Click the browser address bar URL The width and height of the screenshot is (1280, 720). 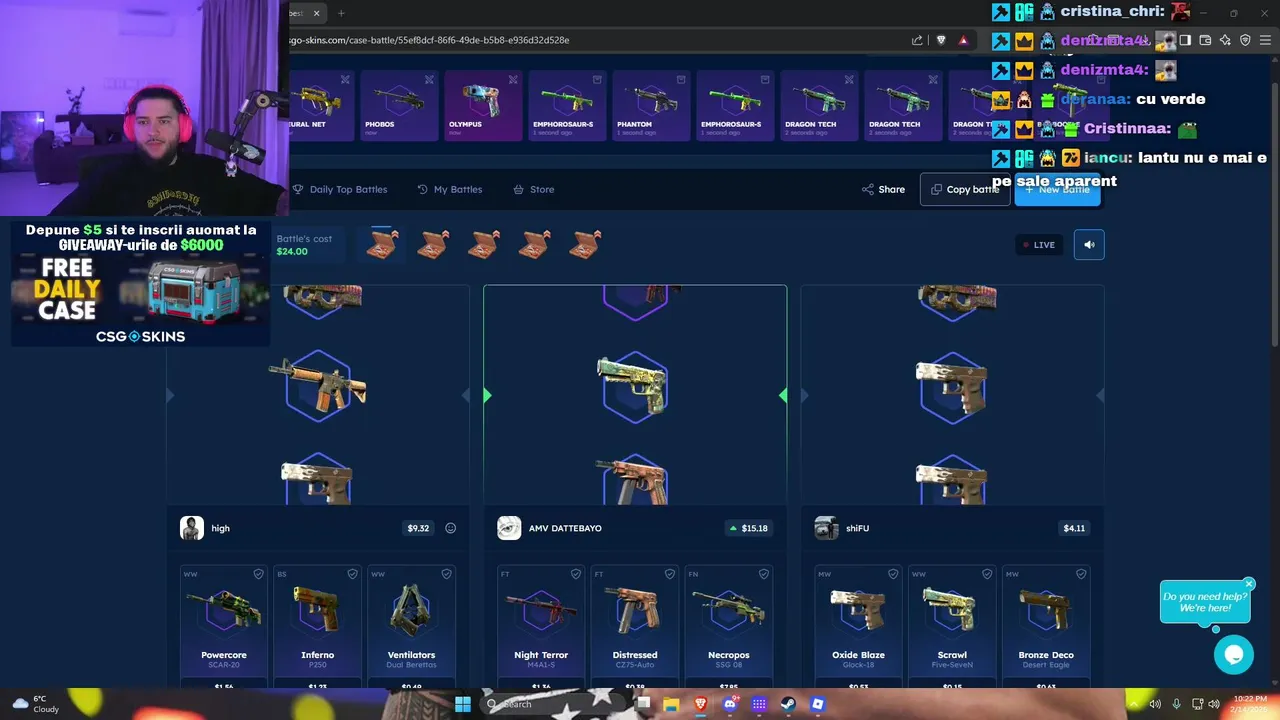coord(430,40)
